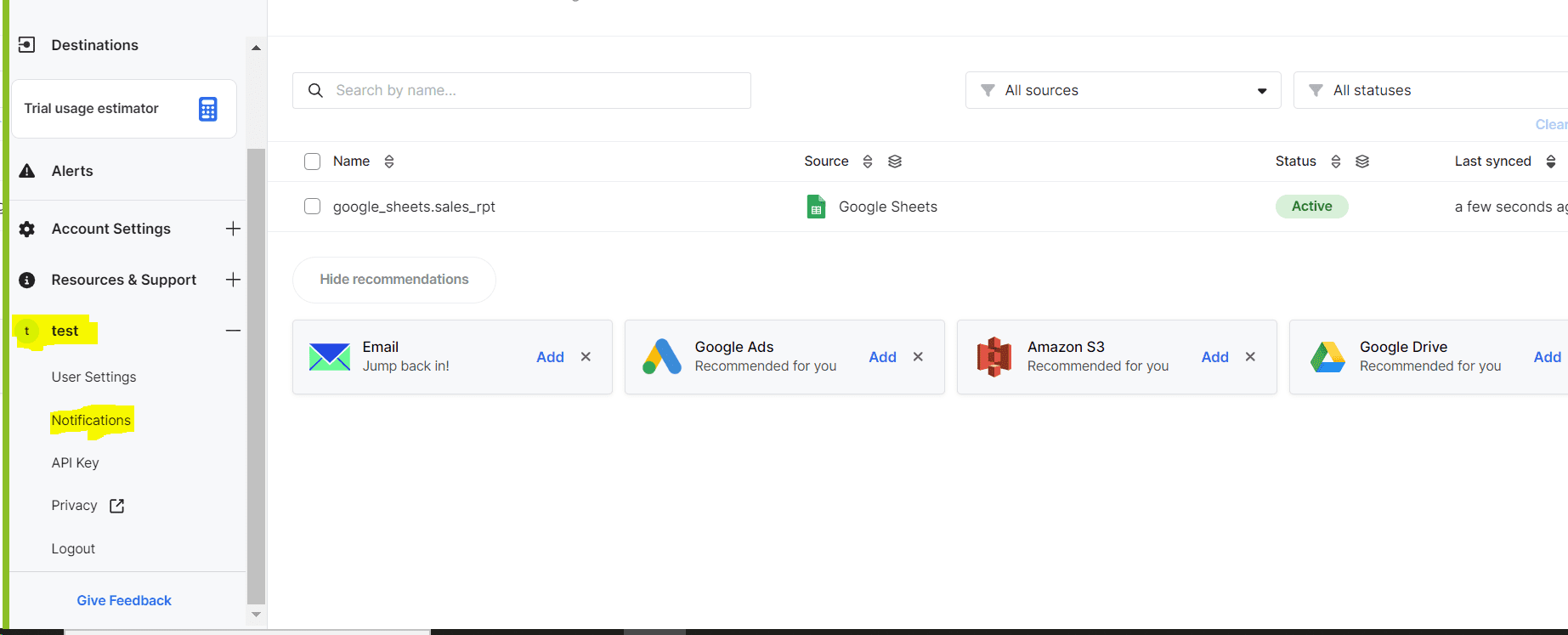Click the Resources & Support info icon
The width and height of the screenshot is (1568, 635).
27,280
